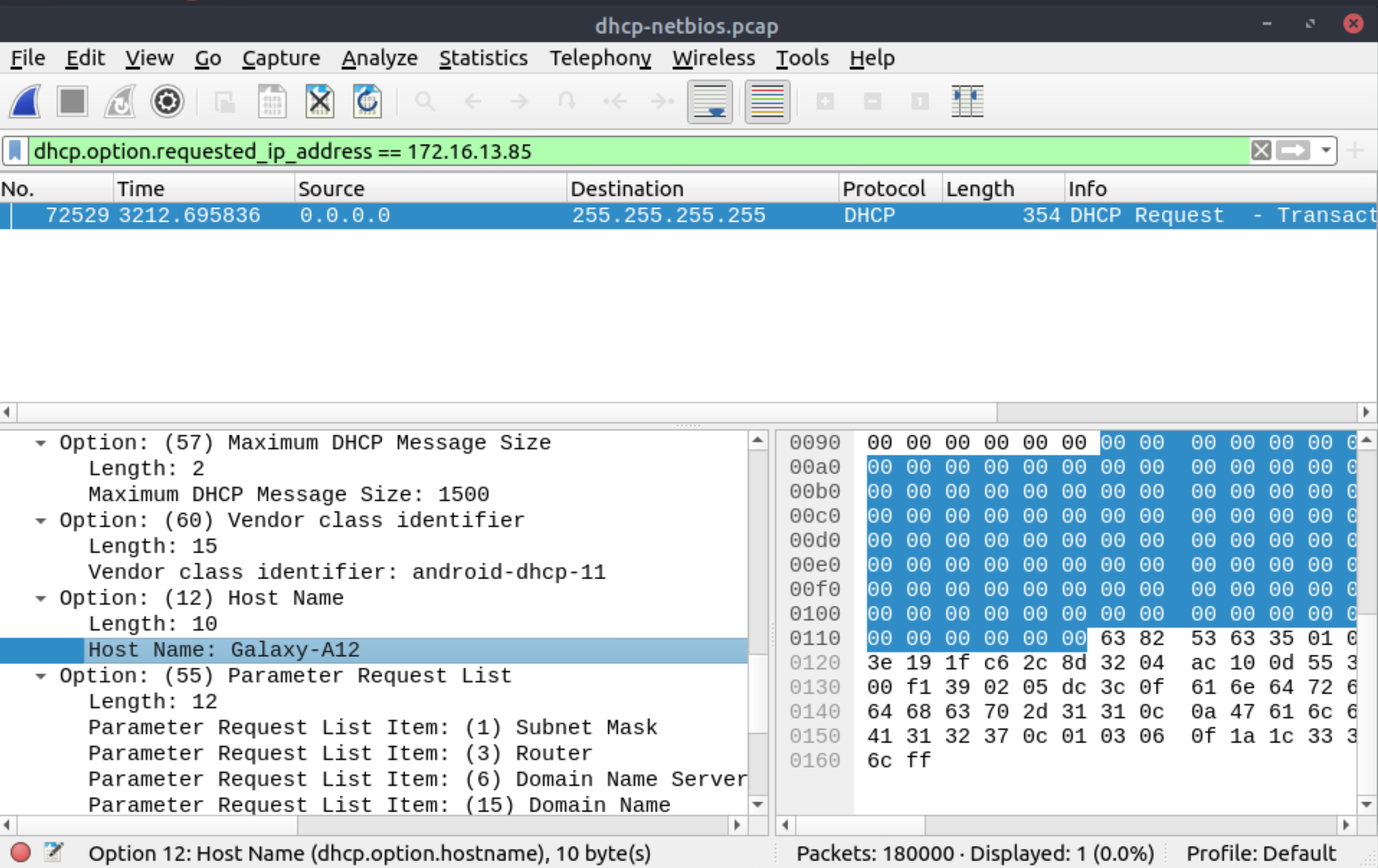The height and width of the screenshot is (868, 1378).
Task: Click the red expert information indicator
Action: coord(21,852)
